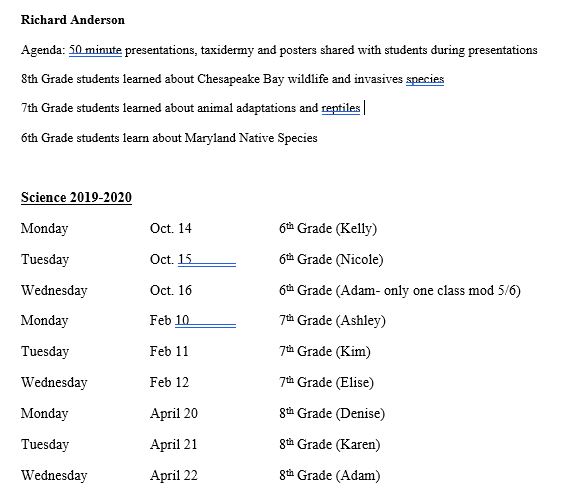Click the underlined phrase '50 minute'
The image size is (562, 493).
(x=95, y=50)
